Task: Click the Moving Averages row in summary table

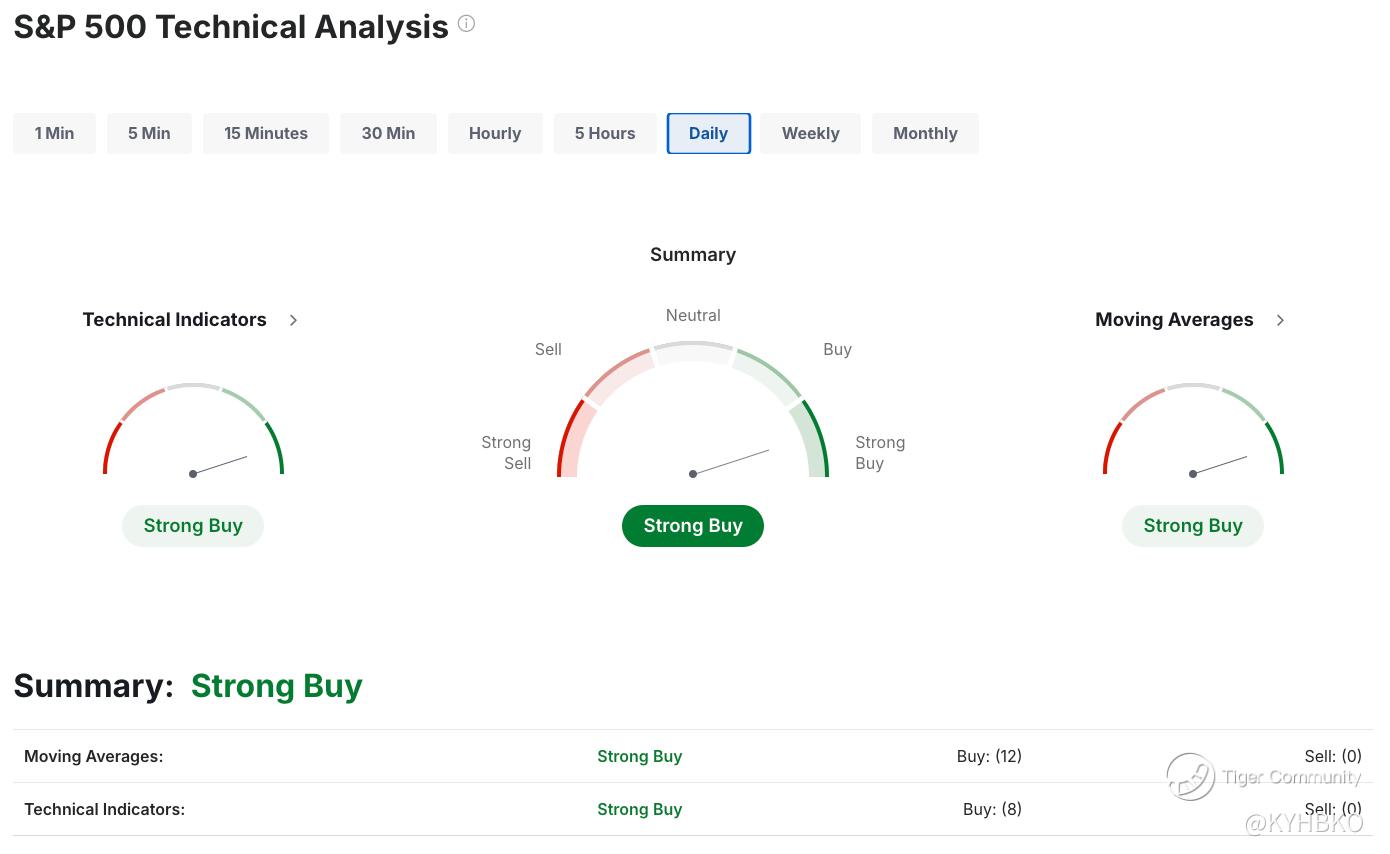Action: (94, 756)
